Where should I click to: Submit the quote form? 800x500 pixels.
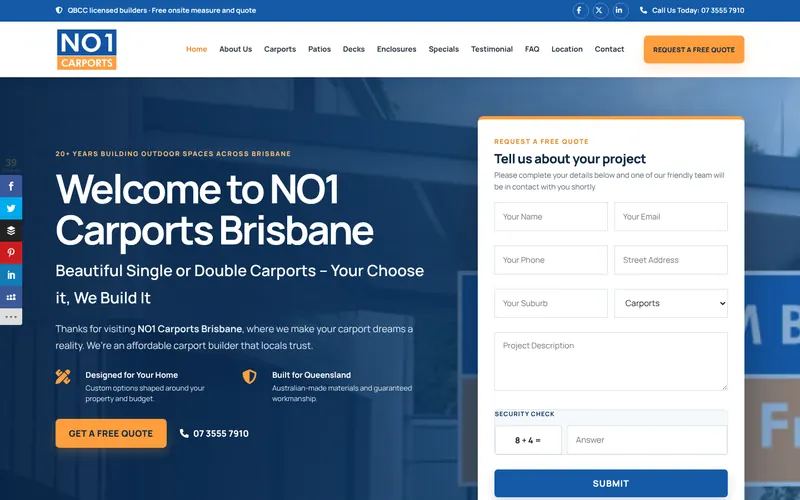(611, 483)
